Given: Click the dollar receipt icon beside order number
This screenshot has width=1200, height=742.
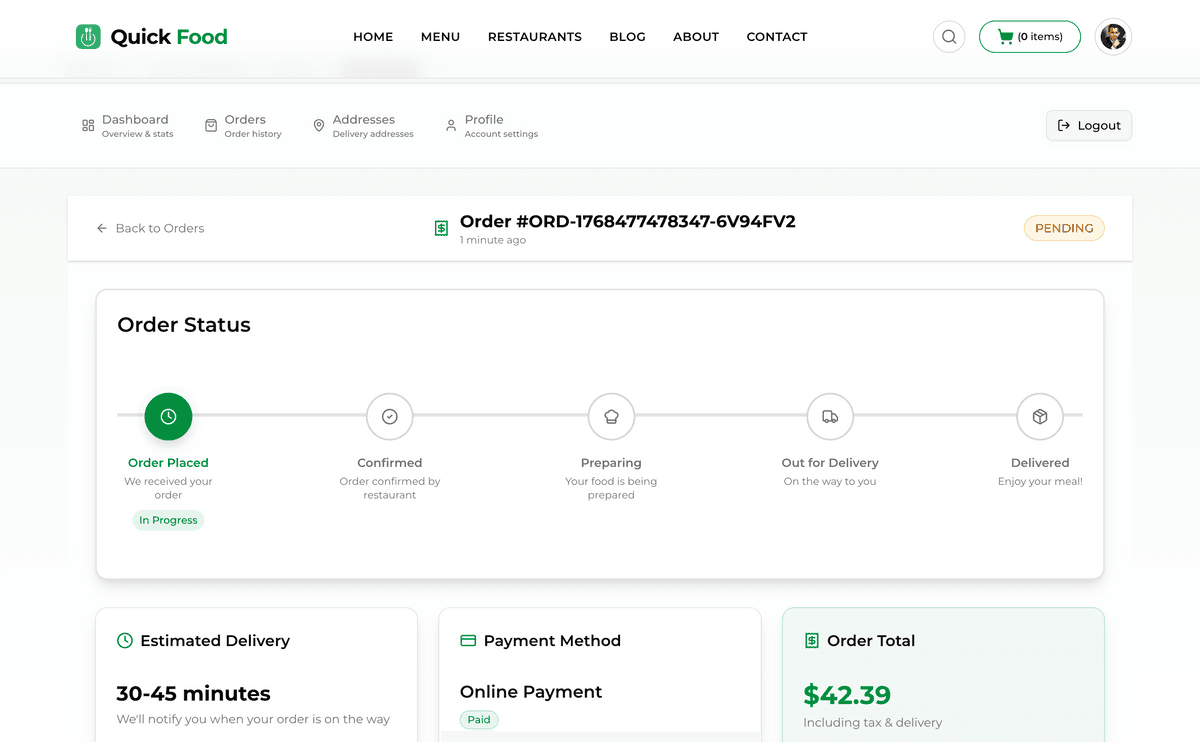Looking at the screenshot, I should tap(441, 228).
